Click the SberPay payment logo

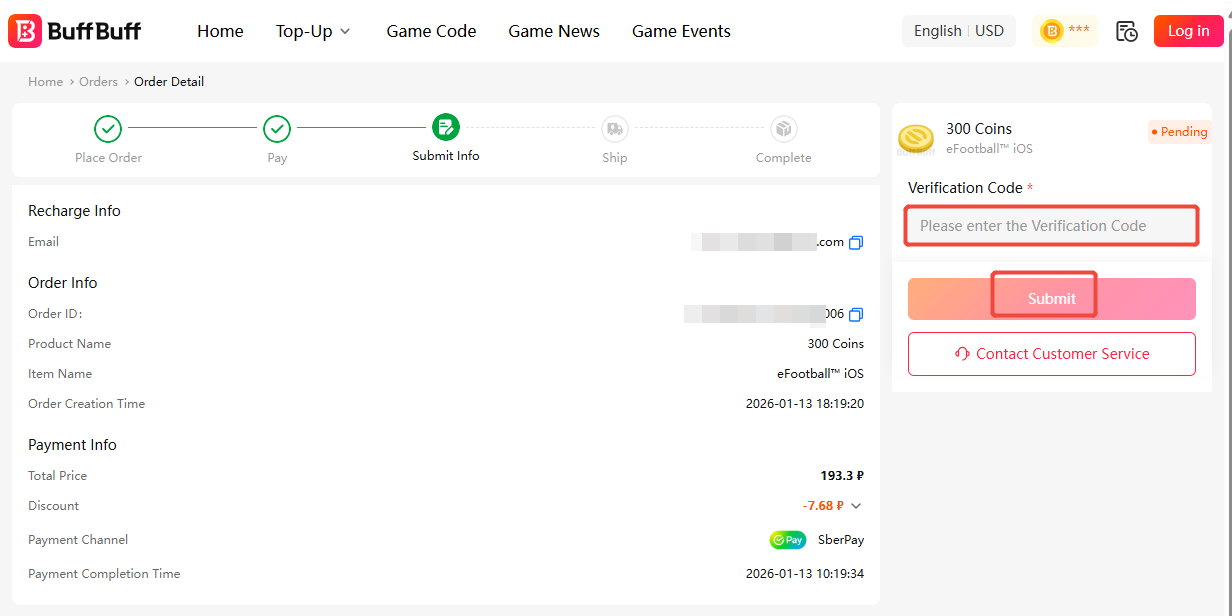click(788, 540)
